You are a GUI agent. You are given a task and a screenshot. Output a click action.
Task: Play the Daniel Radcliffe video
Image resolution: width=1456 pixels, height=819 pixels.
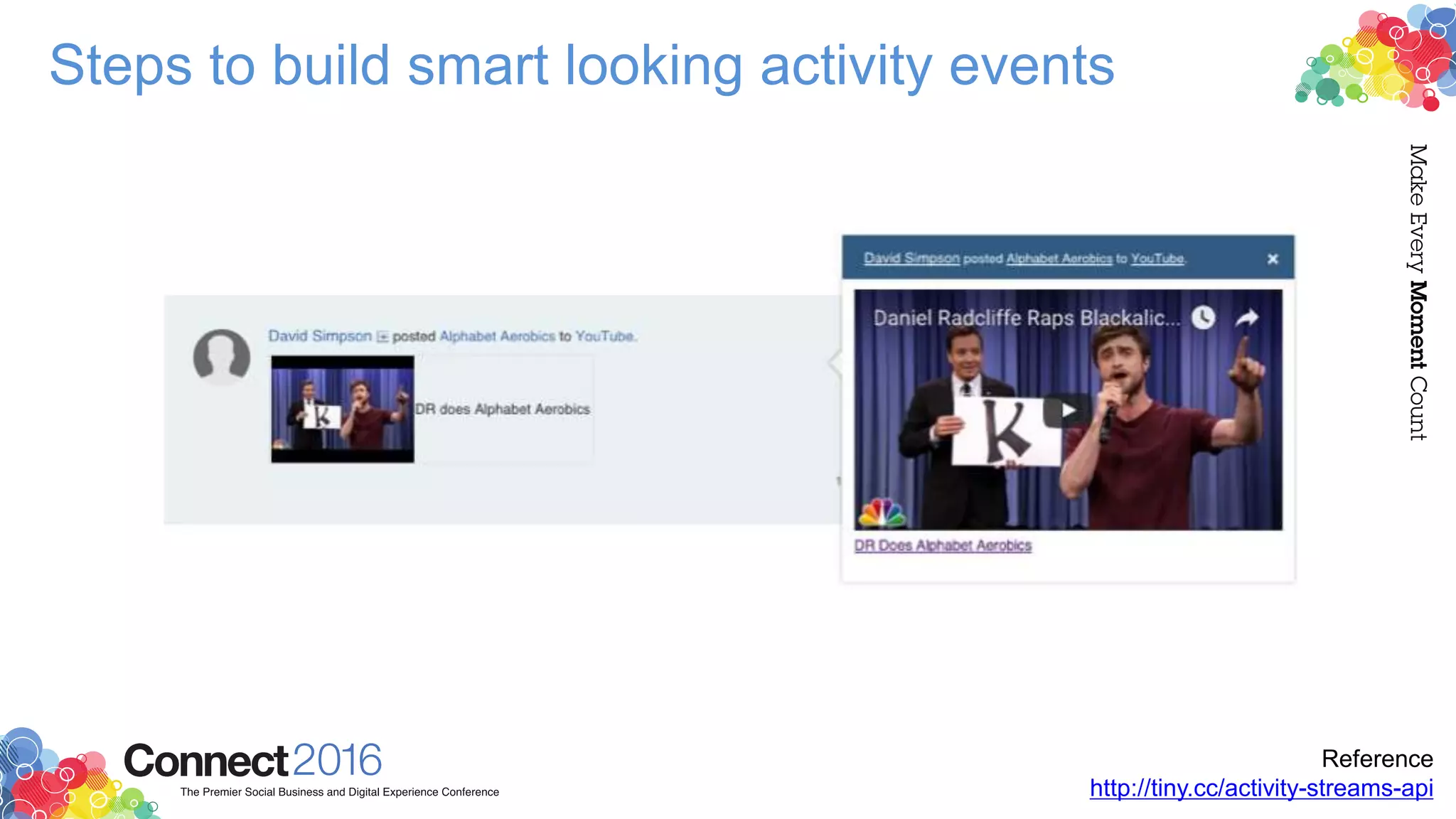click(x=1067, y=410)
